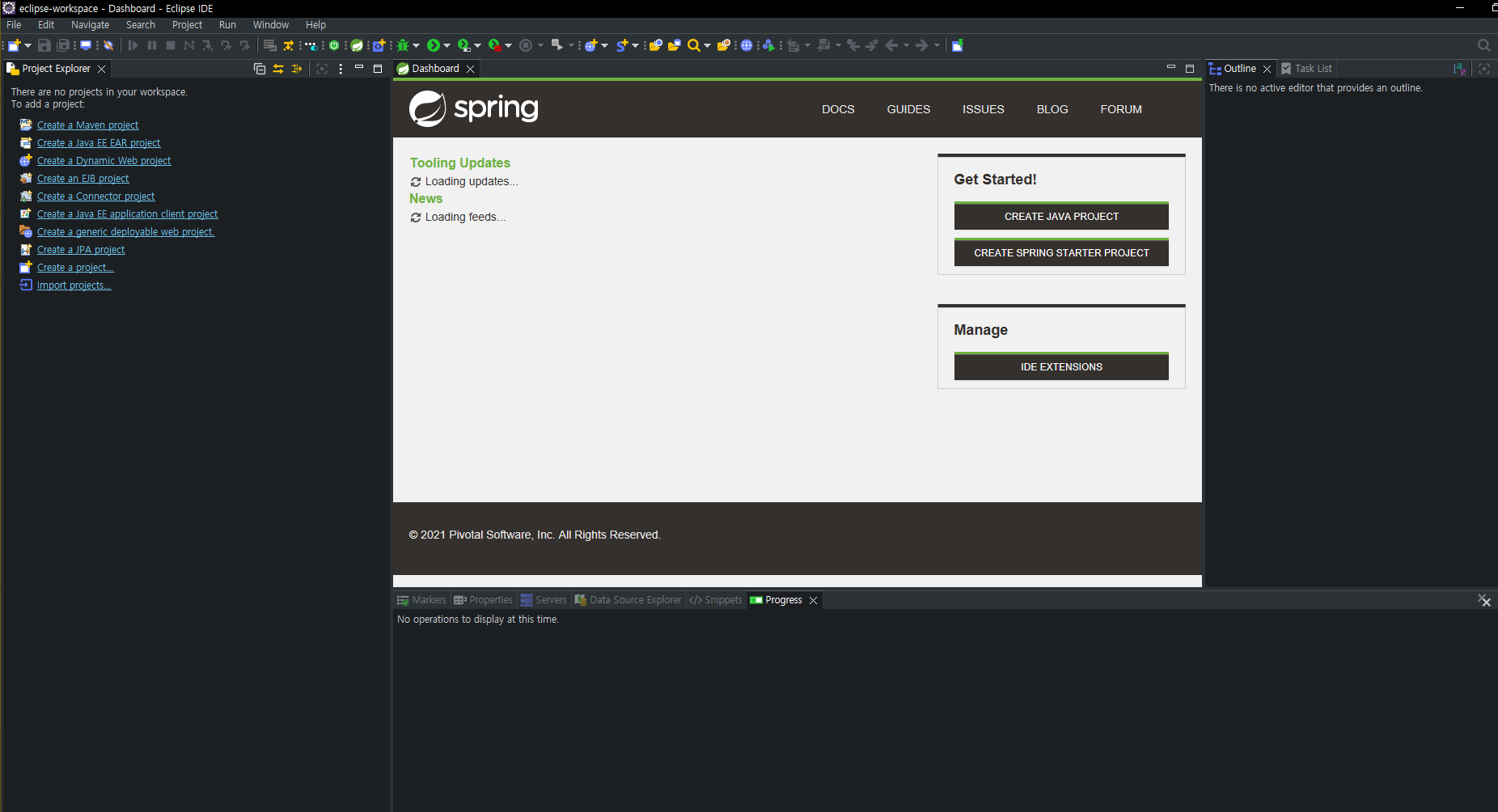Click the green Boot Dashboard power icon
The image size is (1498, 812).
[x=334, y=45]
